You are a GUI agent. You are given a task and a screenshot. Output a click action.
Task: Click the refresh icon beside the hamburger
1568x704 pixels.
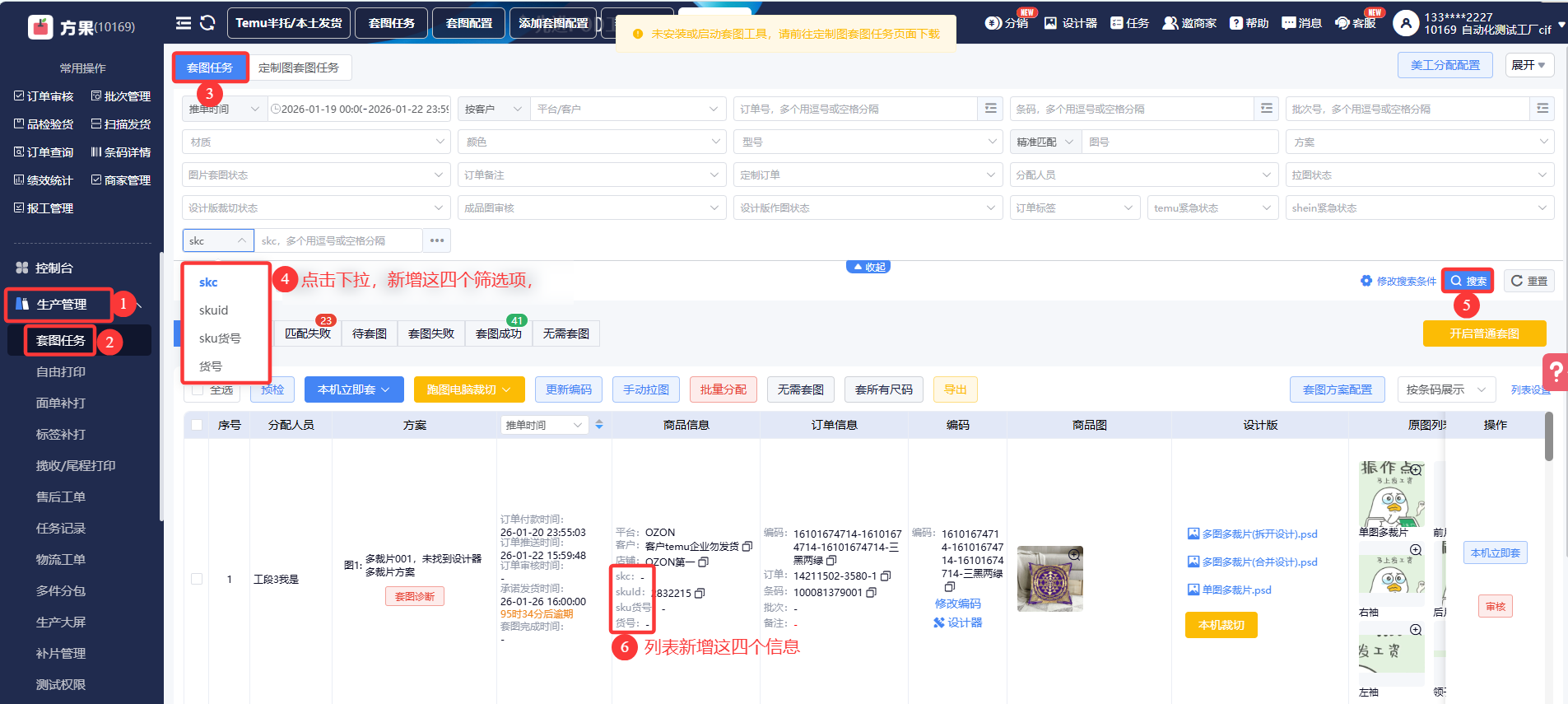(x=207, y=23)
